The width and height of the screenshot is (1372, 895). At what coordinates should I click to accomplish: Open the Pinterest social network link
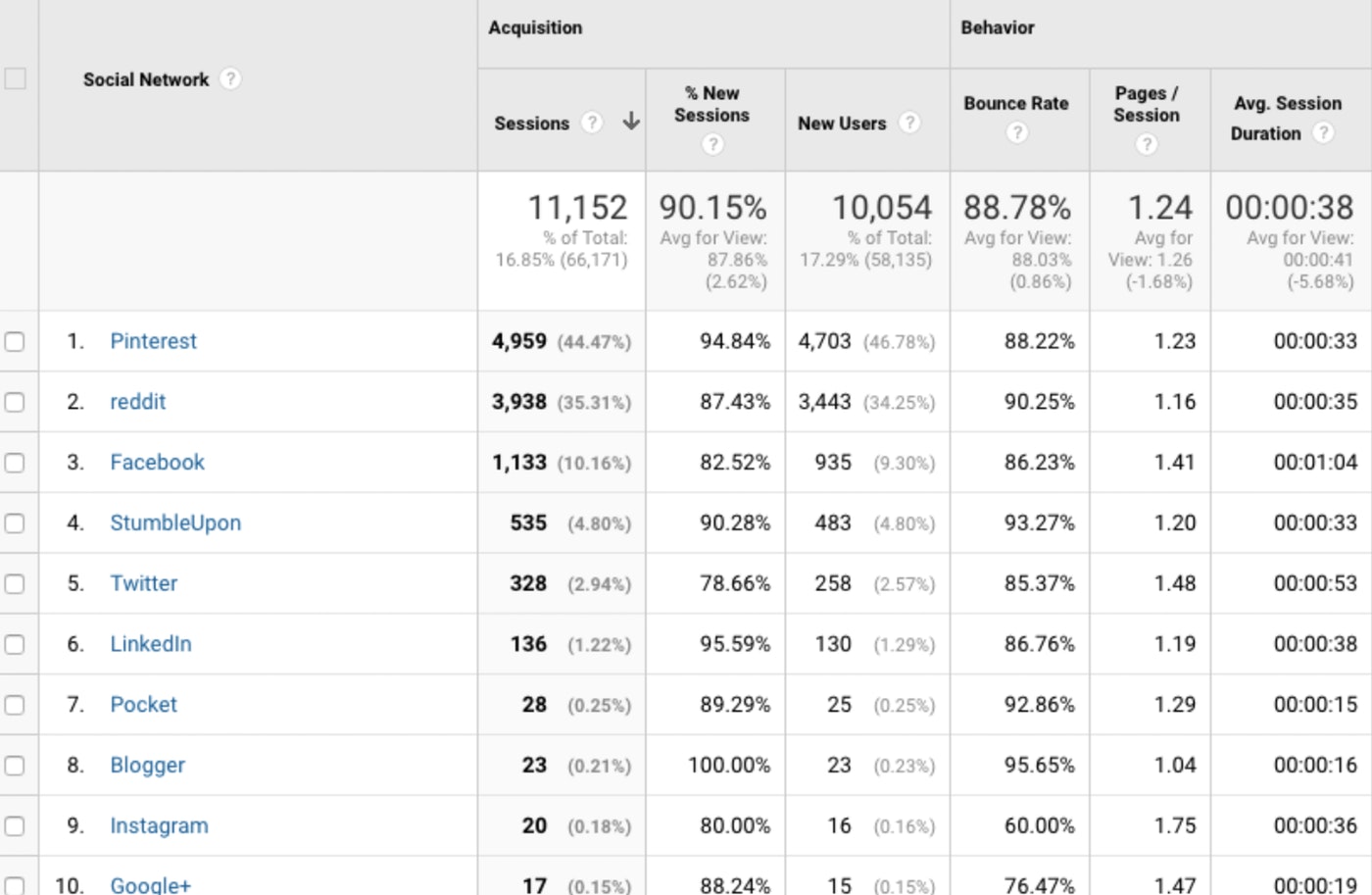tap(153, 341)
